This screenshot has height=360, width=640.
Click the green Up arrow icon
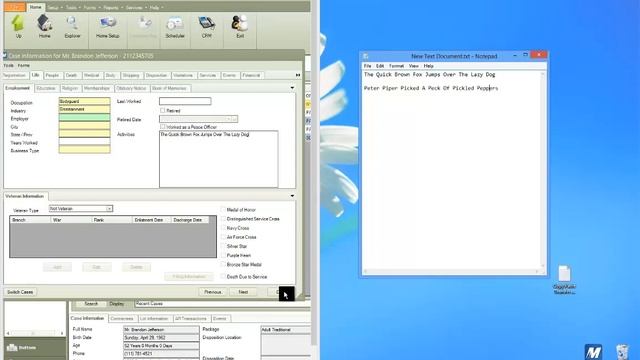[18, 23]
